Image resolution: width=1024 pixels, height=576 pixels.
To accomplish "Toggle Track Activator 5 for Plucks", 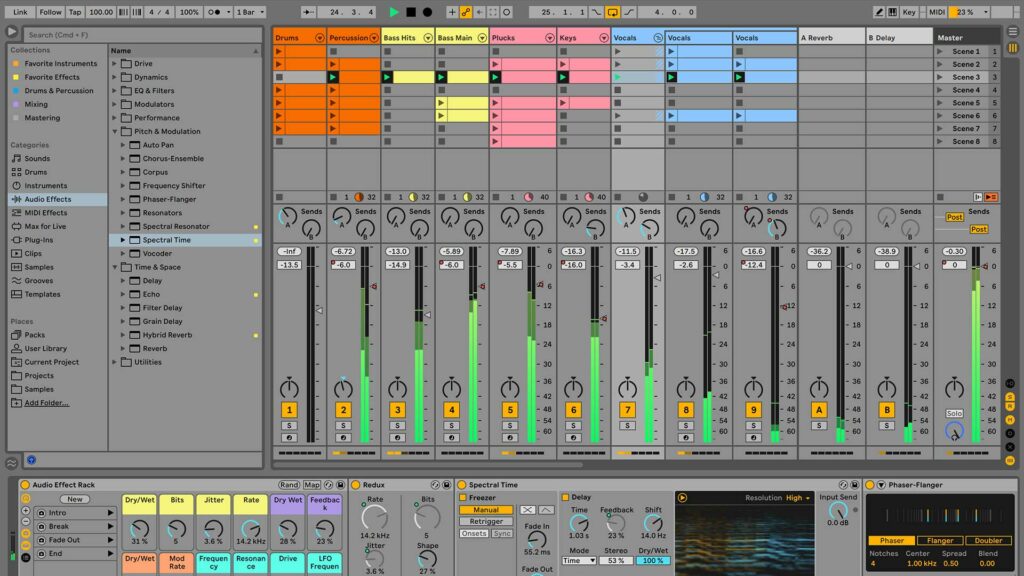I will 509,409.
